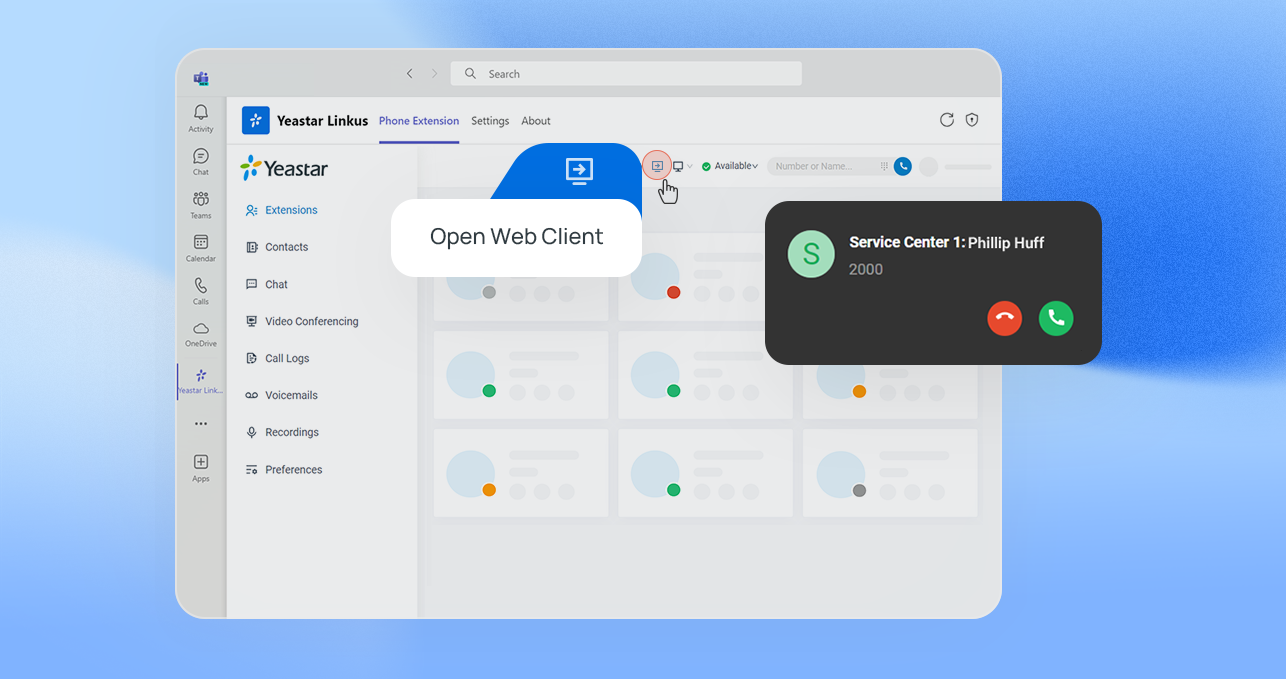Click the blue call button in dial bar
The width and height of the screenshot is (1286, 679).
(x=903, y=166)
